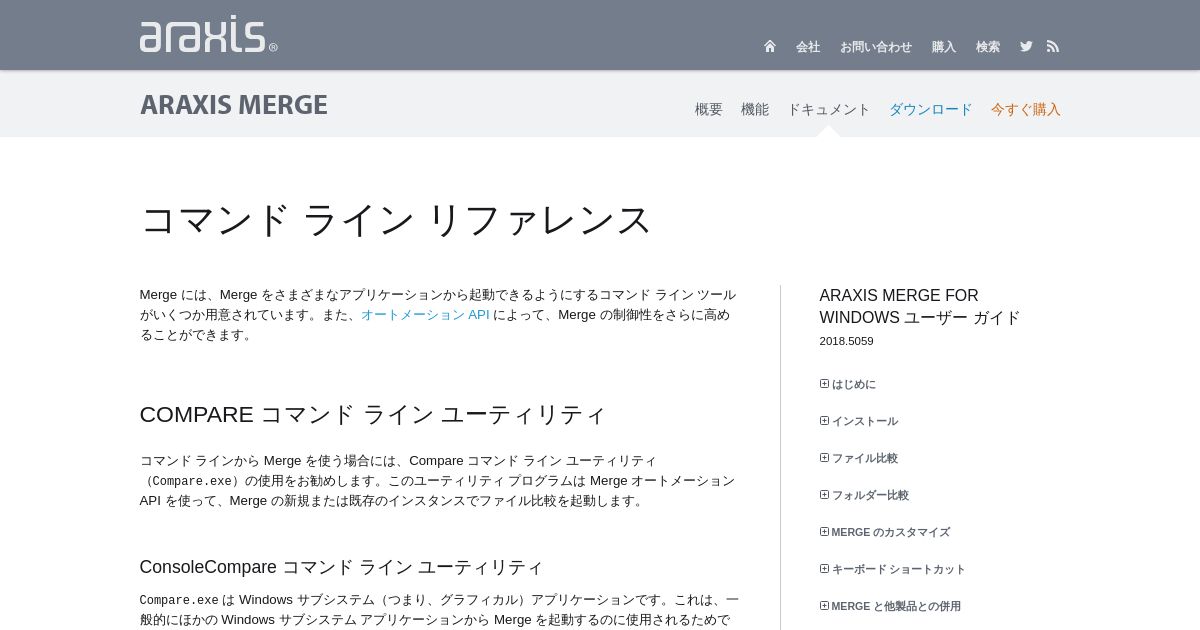Follow the オートメーション API link
Viewport: 1200px width, 630px height.
(x=425, y=314)
